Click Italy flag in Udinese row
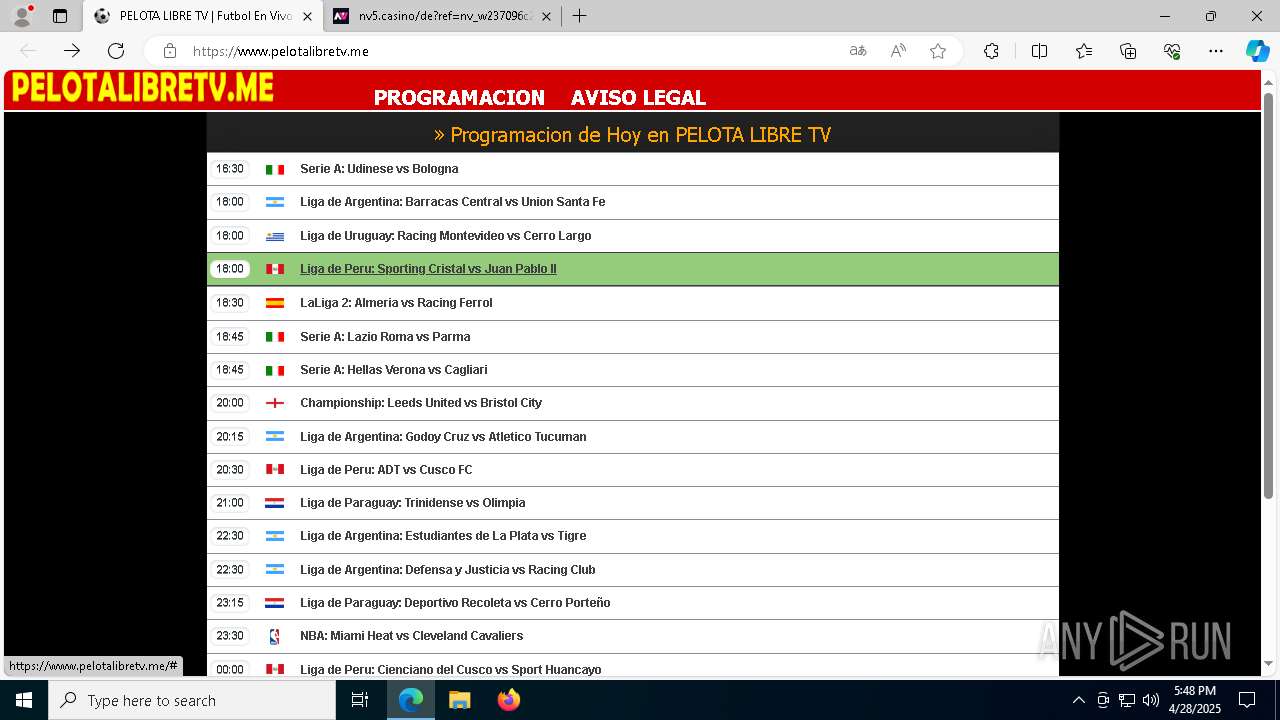The width and height of the screenshot is (1280, 720). pos(275,170)
